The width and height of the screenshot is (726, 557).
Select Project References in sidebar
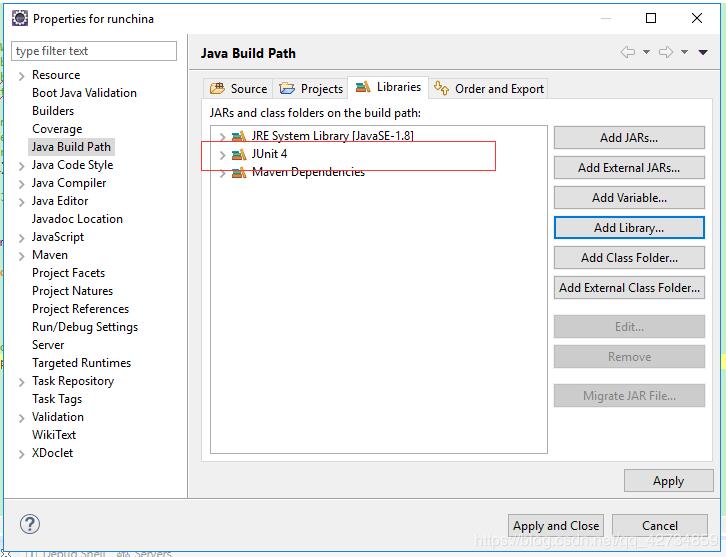click(x=81, y=309)
